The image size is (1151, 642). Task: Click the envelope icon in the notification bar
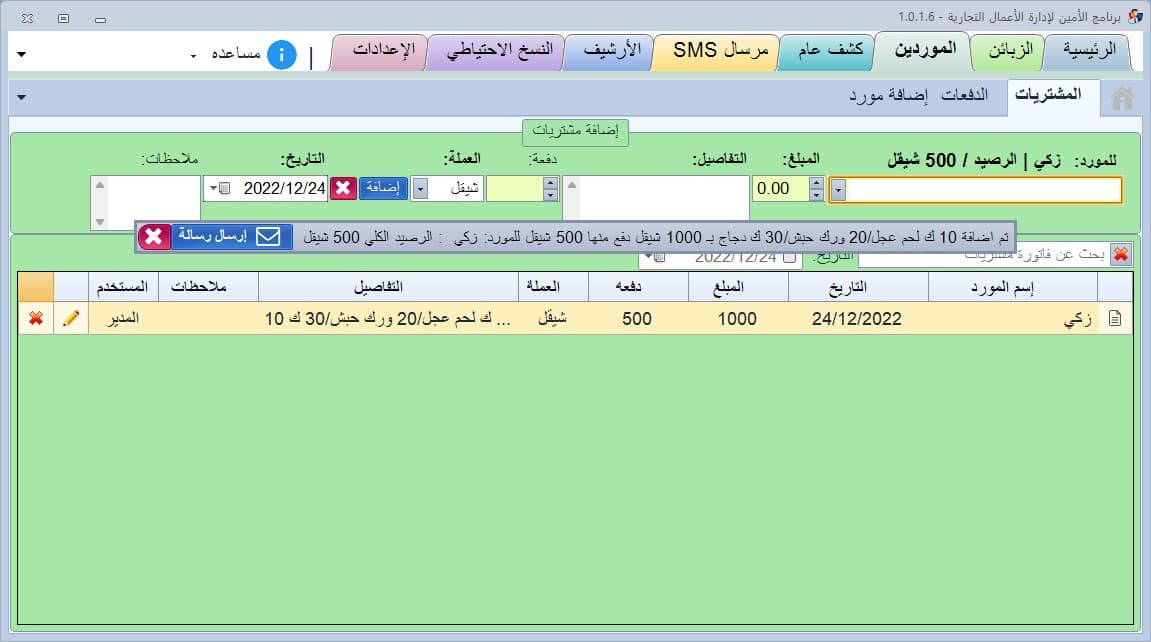point(268,236)
